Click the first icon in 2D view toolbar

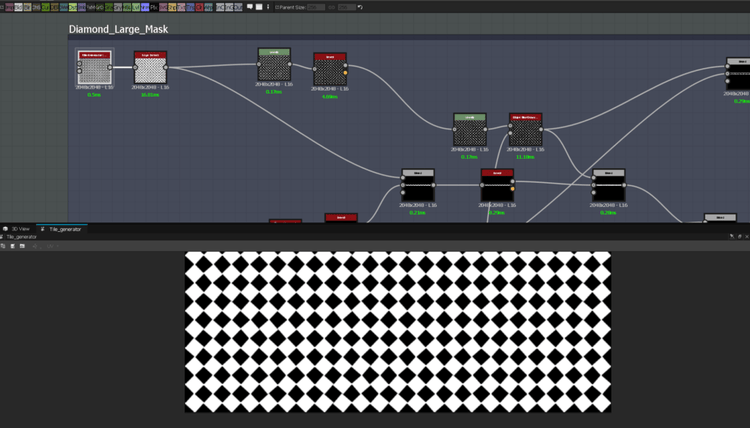tap(3, 246)
